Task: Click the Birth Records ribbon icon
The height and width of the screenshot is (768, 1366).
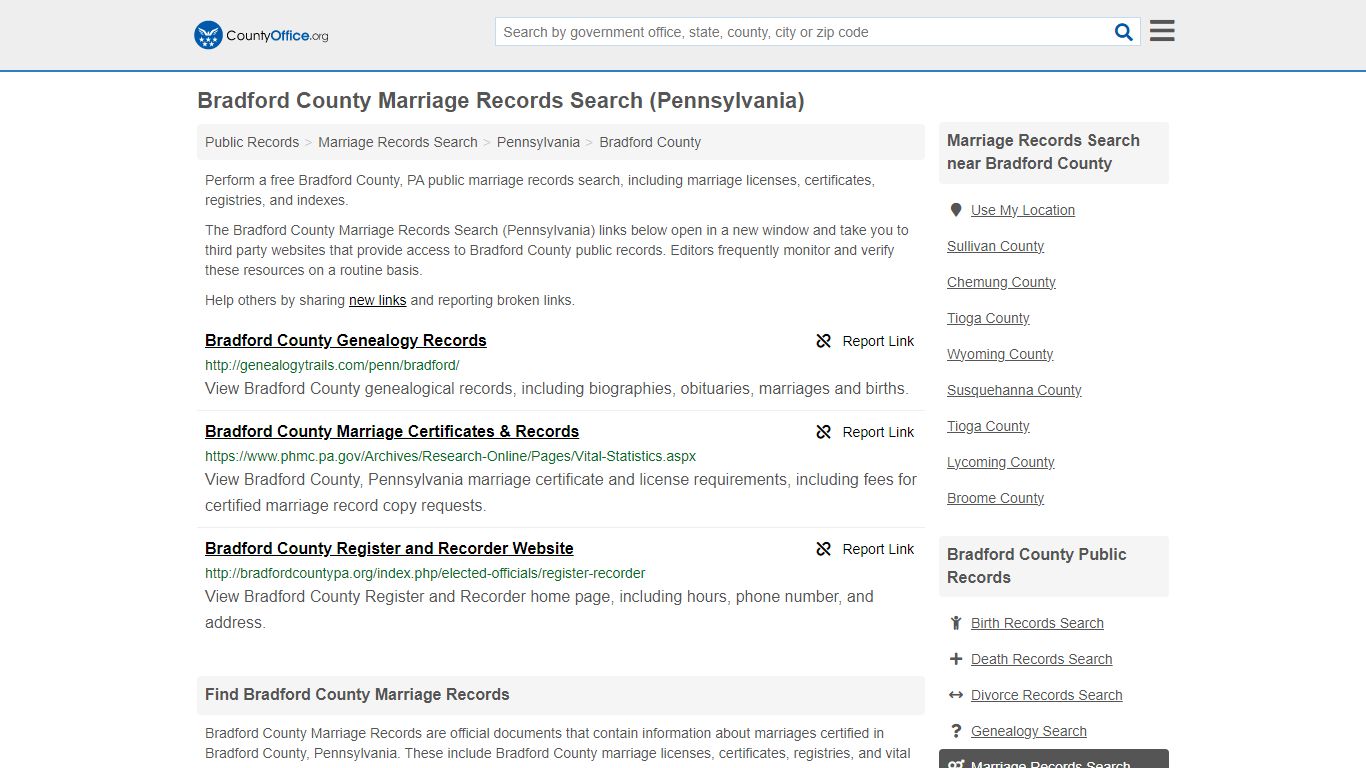Action: [x=956, y=623]
